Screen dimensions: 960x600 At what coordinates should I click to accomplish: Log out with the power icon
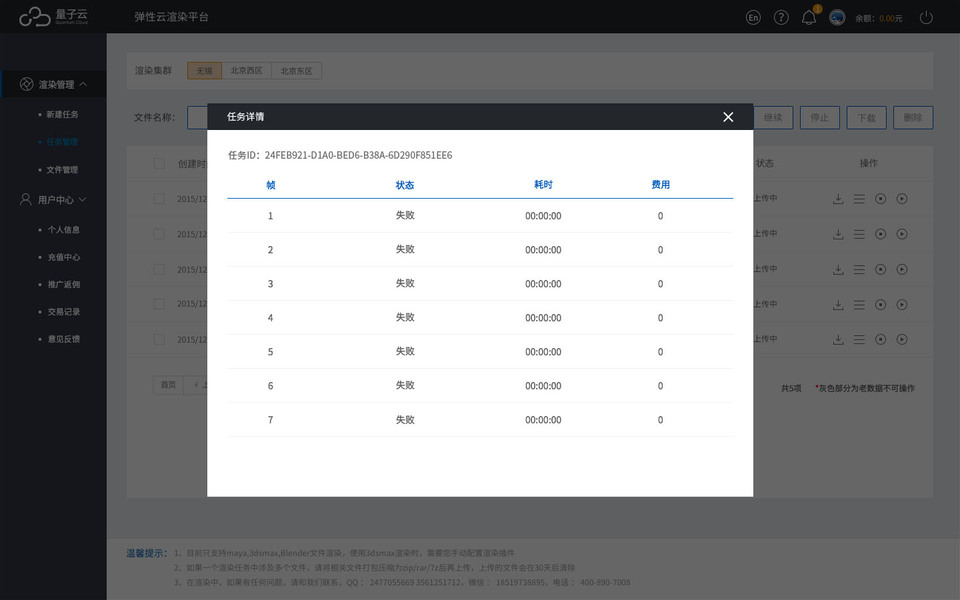coord(926,17)
